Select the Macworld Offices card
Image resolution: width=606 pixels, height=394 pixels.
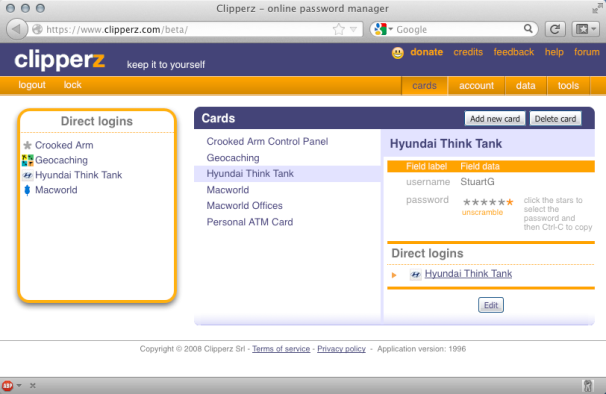click(x=244, y=206)
